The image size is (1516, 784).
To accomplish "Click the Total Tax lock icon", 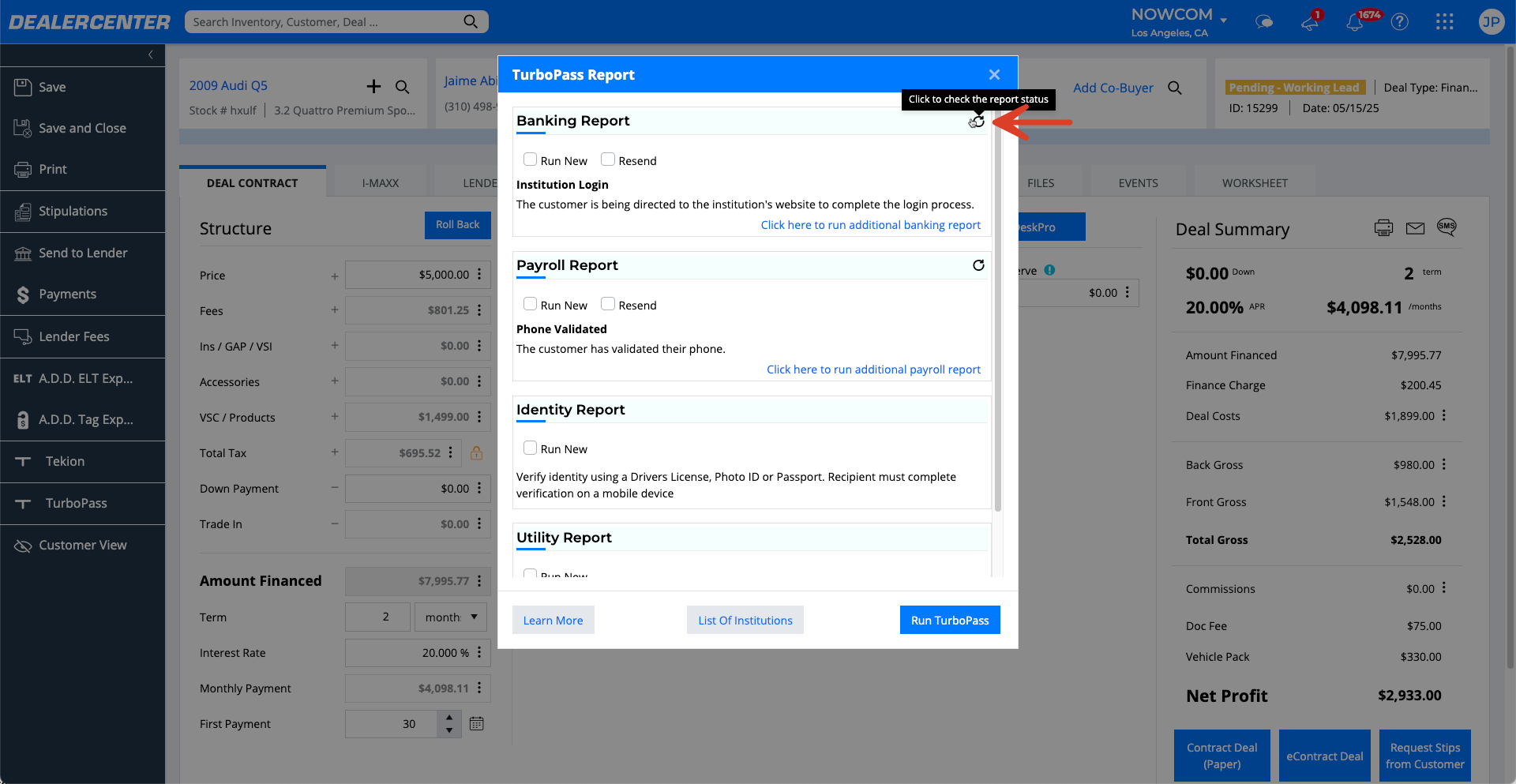I will pos(476,452).
